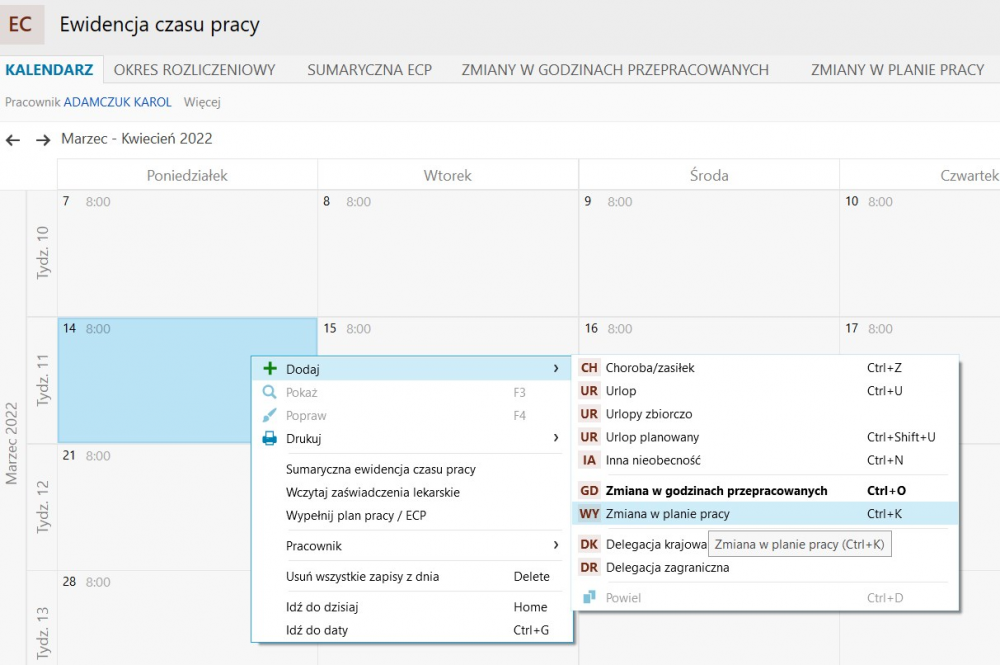Switch to OKRES ROZLICZENIOWY tab
The image size is (1000, 665).
click(194, 70)
